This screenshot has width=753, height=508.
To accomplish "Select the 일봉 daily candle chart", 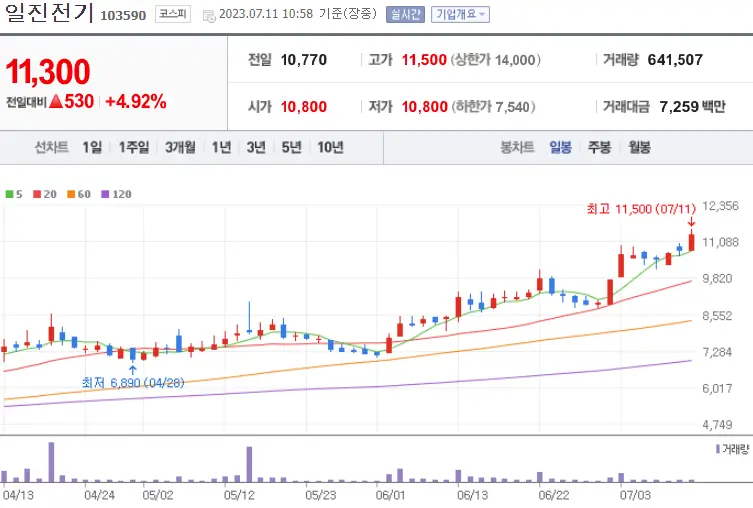I will click(x=560, y=147).
